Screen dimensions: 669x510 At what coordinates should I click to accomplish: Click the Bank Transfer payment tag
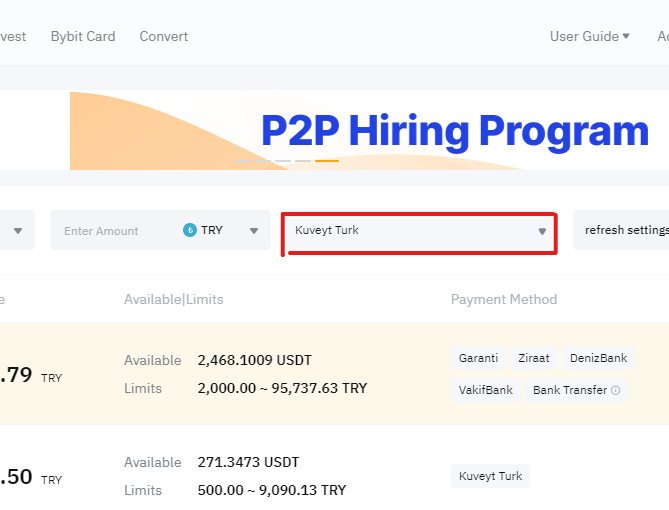tap(576, 390)
